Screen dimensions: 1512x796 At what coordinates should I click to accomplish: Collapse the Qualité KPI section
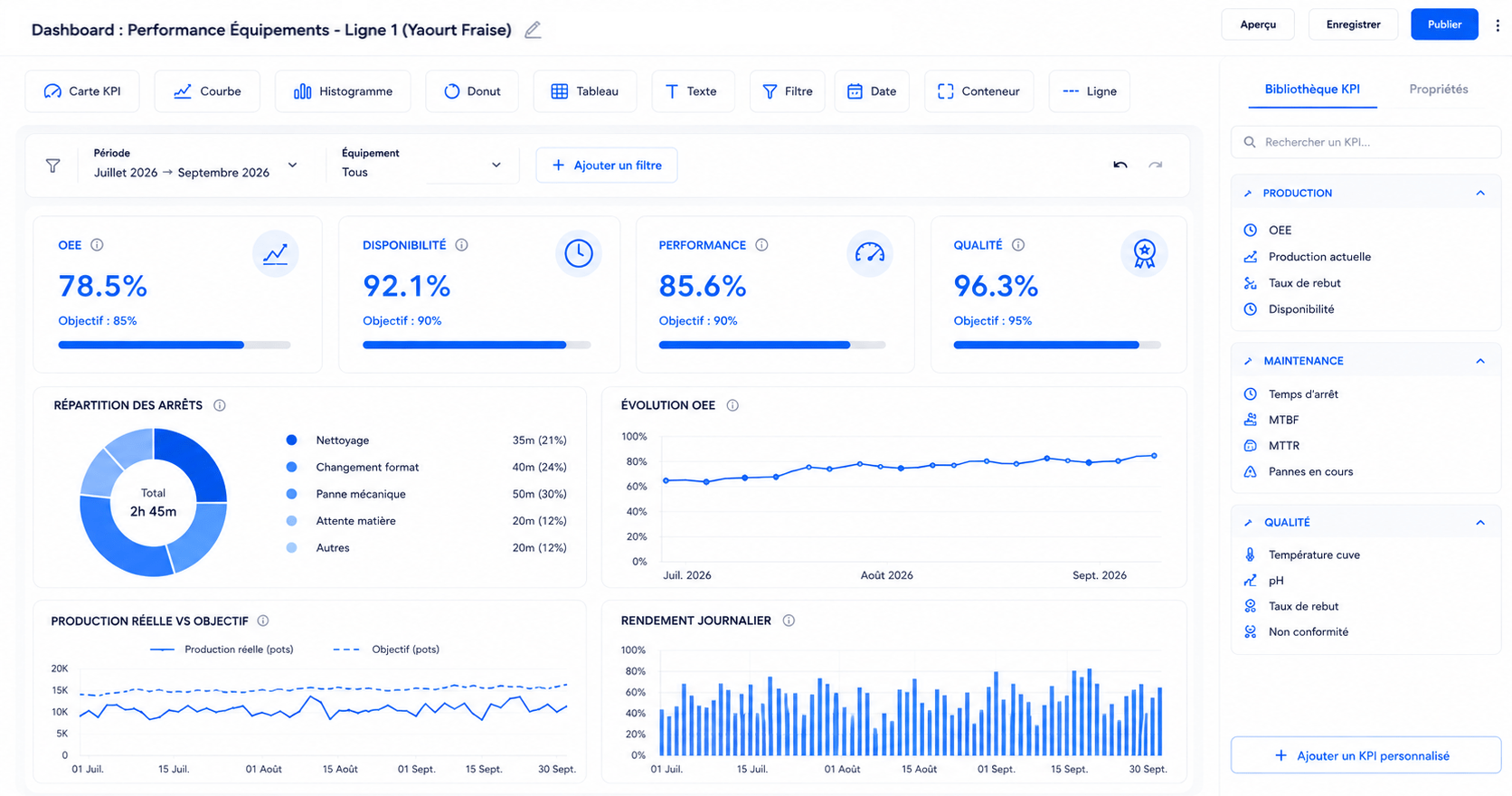point(1480,522)
